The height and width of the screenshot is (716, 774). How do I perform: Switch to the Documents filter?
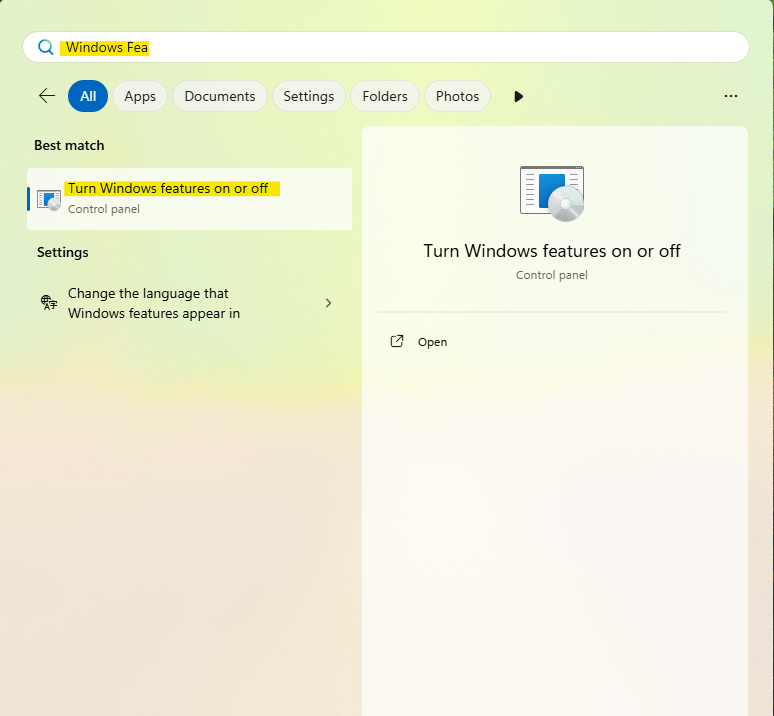pos(220,96)
